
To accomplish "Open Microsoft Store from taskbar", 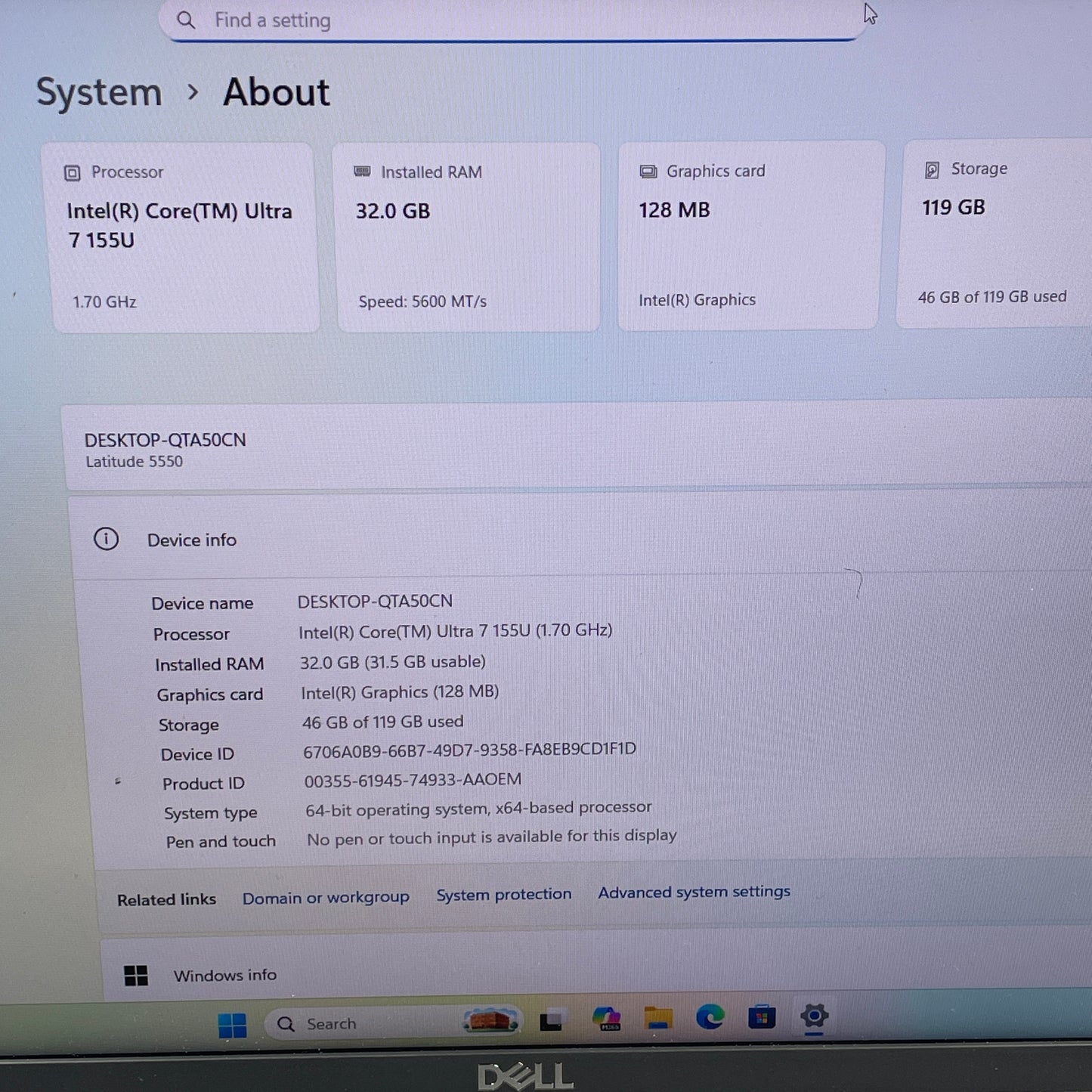I will click(762, 1018).
